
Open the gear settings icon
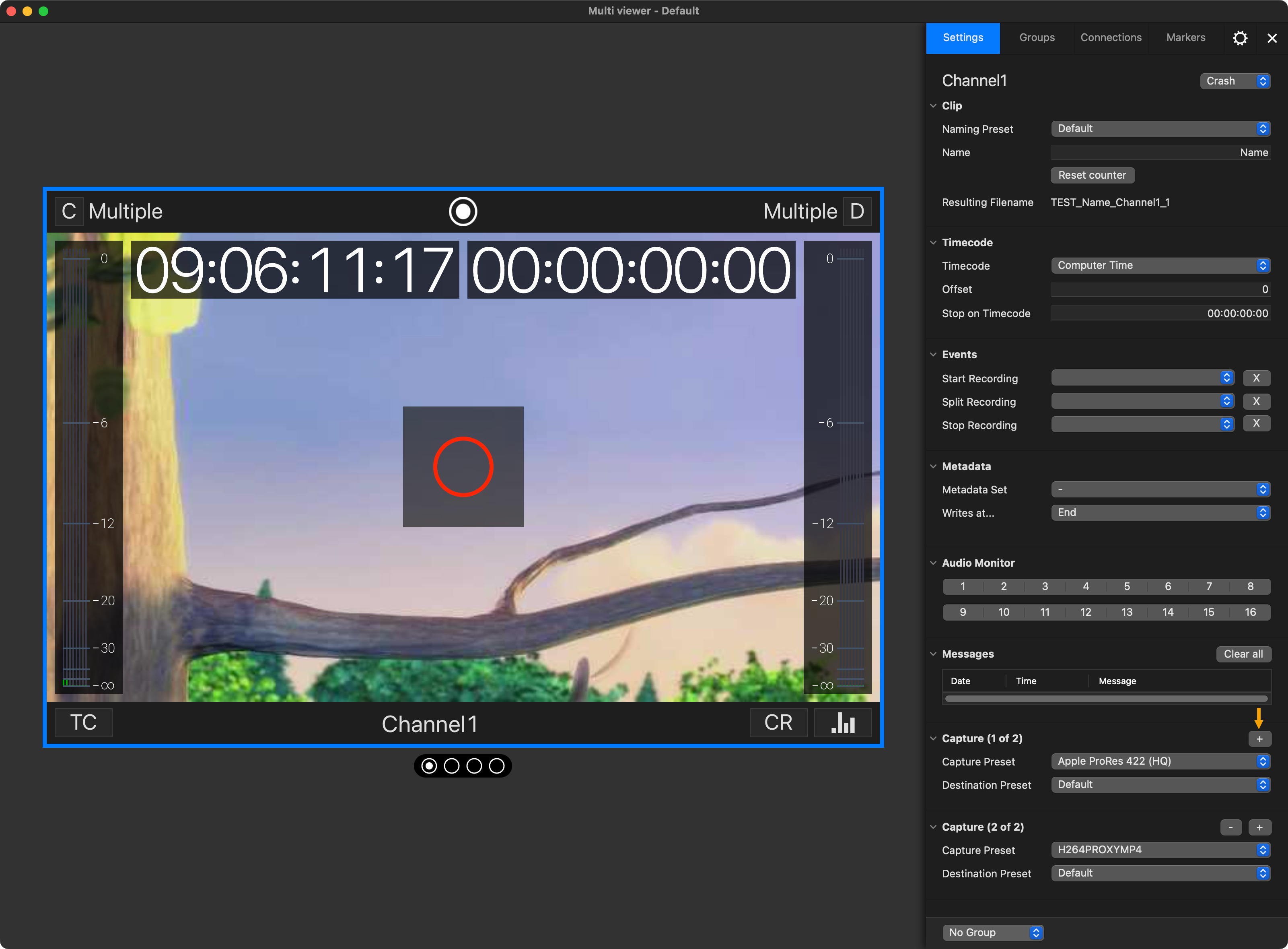click(x=1240, y=38)
